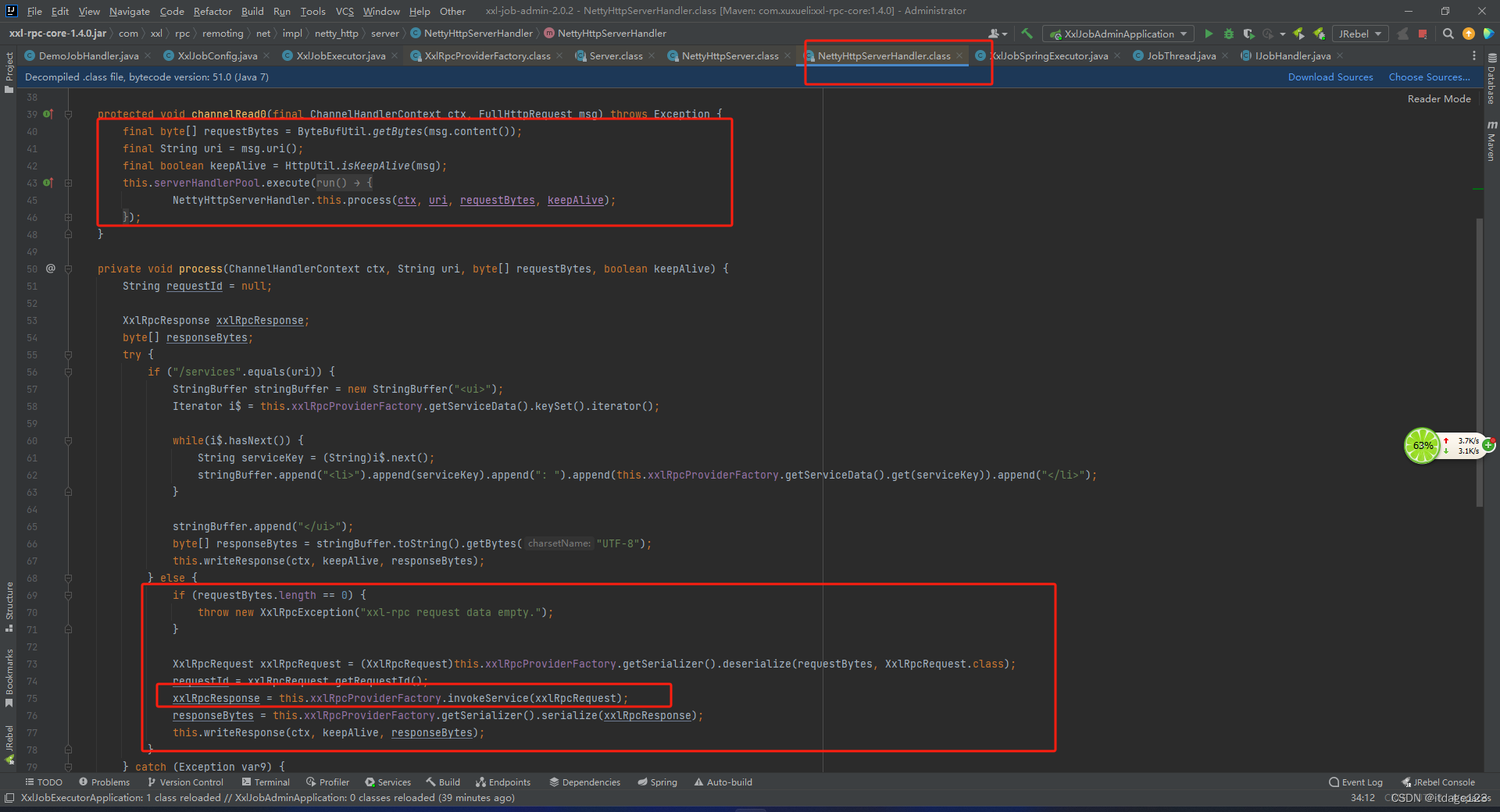Open the XxlJobAdminApplication run configuration dropdown
The height and width of the screenshot is (812, 1500).
[x=1118, y=34]
